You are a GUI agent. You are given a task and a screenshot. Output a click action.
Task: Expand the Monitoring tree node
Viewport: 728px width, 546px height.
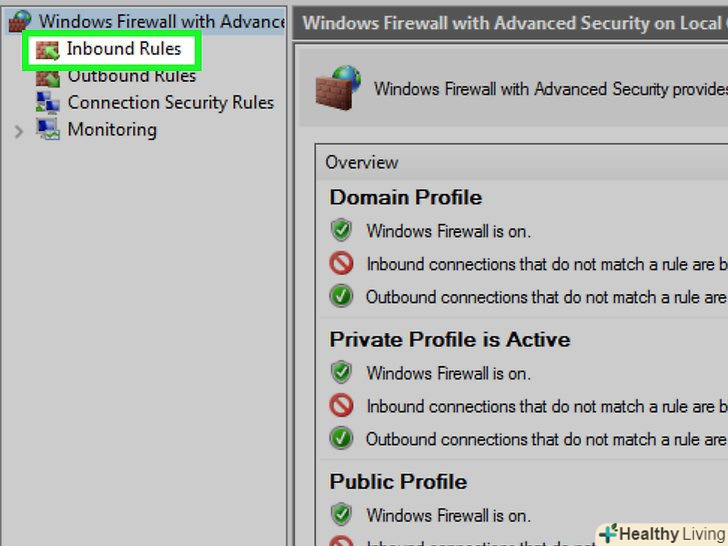click(x=19, y=130)
